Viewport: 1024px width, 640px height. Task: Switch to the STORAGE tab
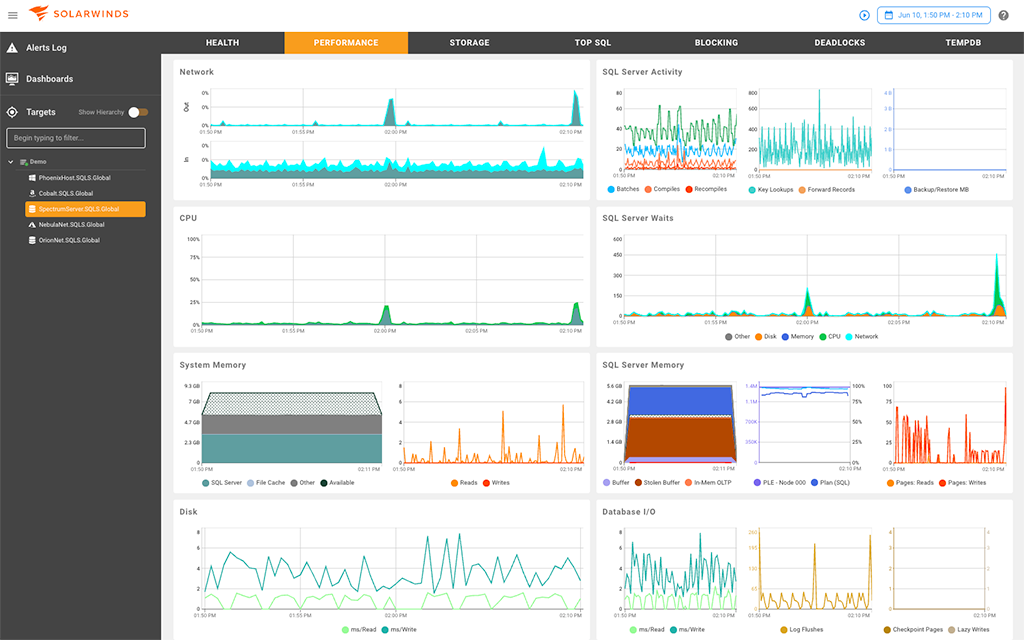pos(469,42)
